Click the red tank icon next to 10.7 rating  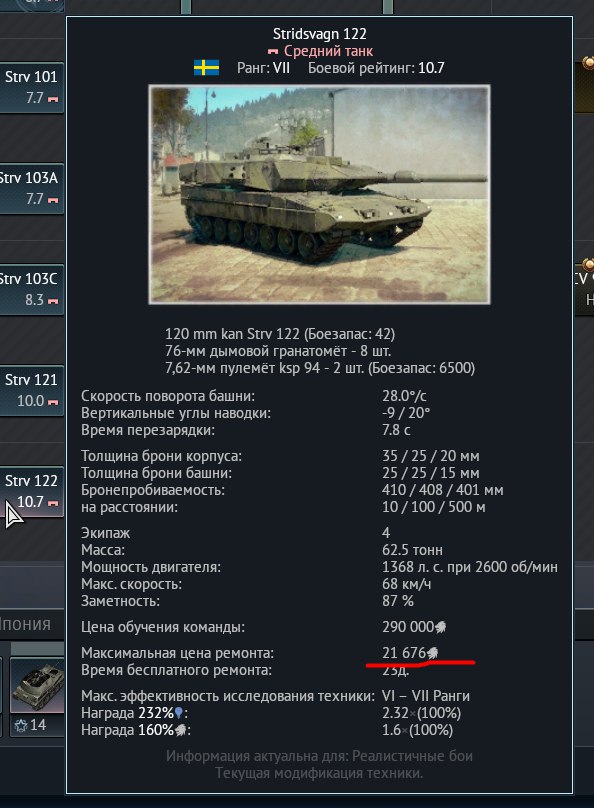[x=53, y=503]
